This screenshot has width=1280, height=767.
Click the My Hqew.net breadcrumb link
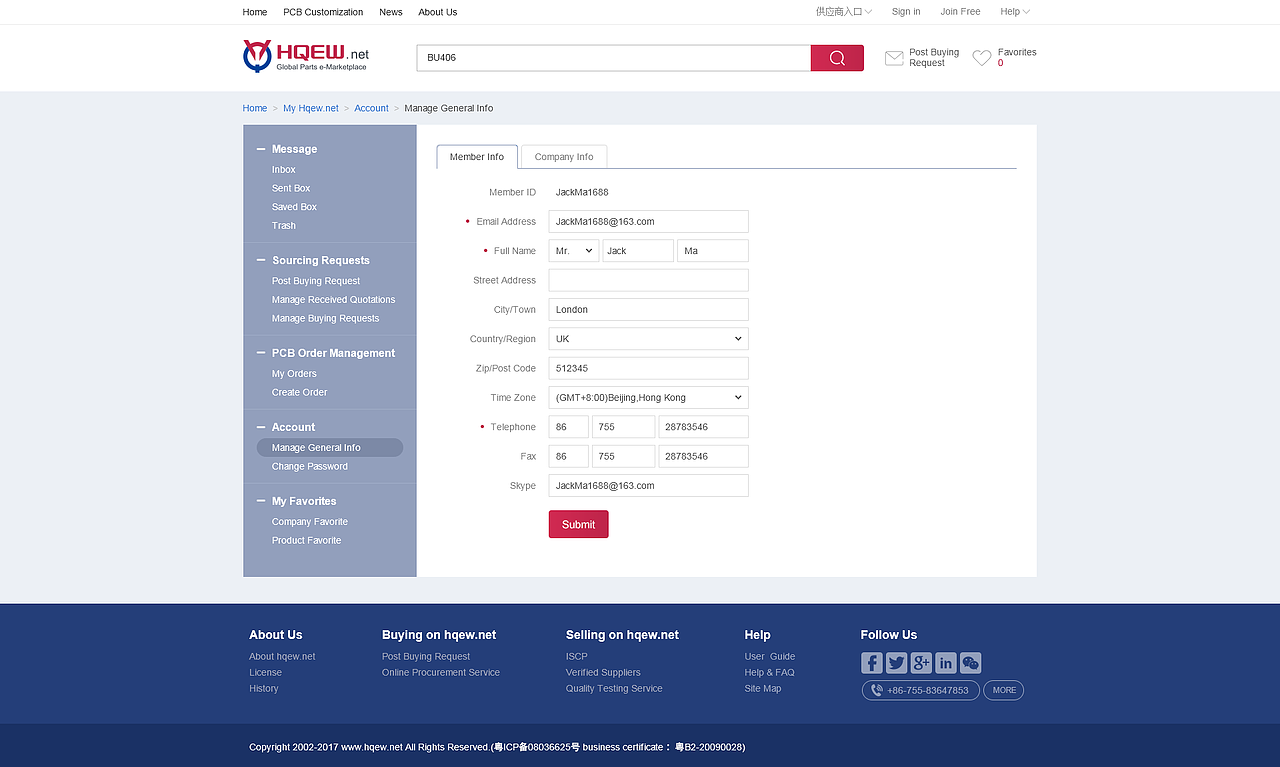(311, 108)
